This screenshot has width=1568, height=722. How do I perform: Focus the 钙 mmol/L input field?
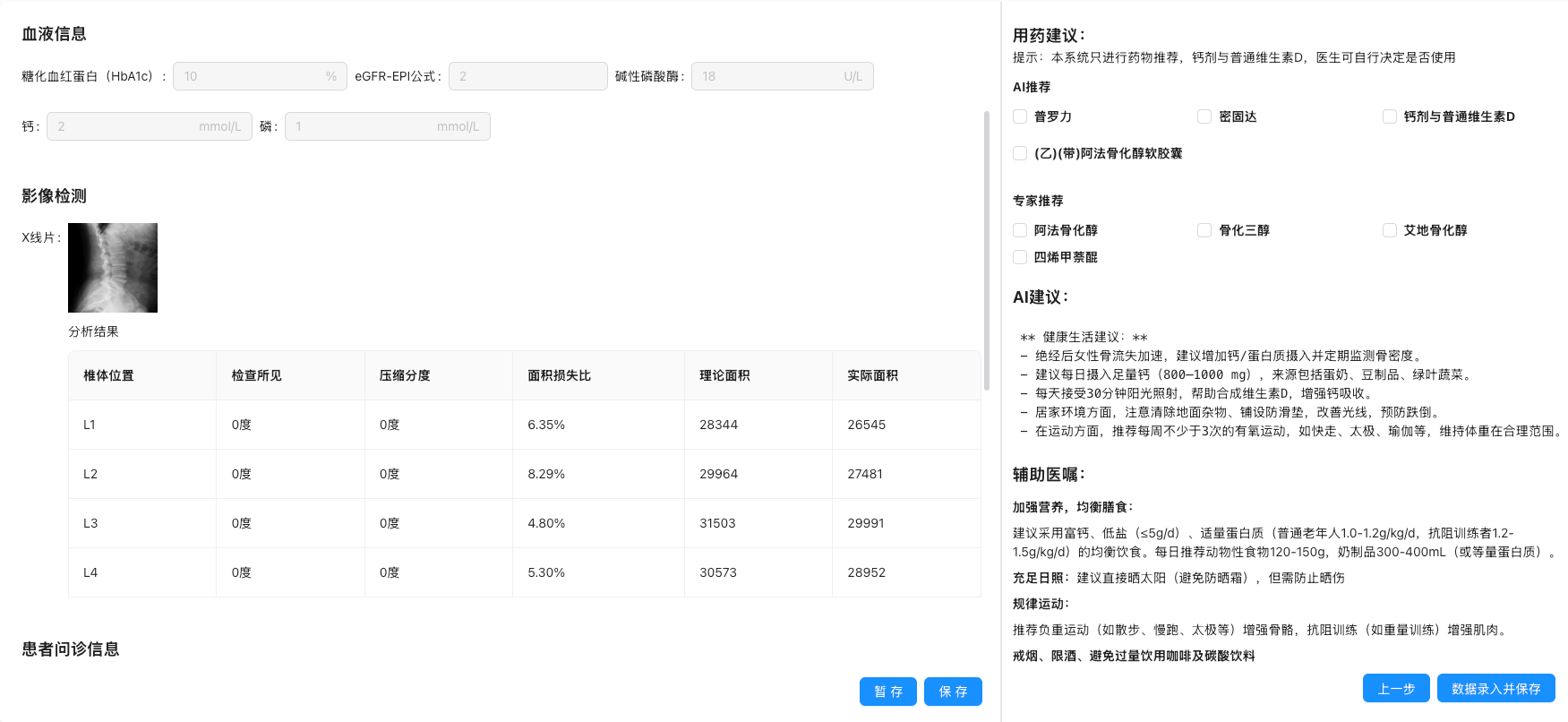click(150, 126)
